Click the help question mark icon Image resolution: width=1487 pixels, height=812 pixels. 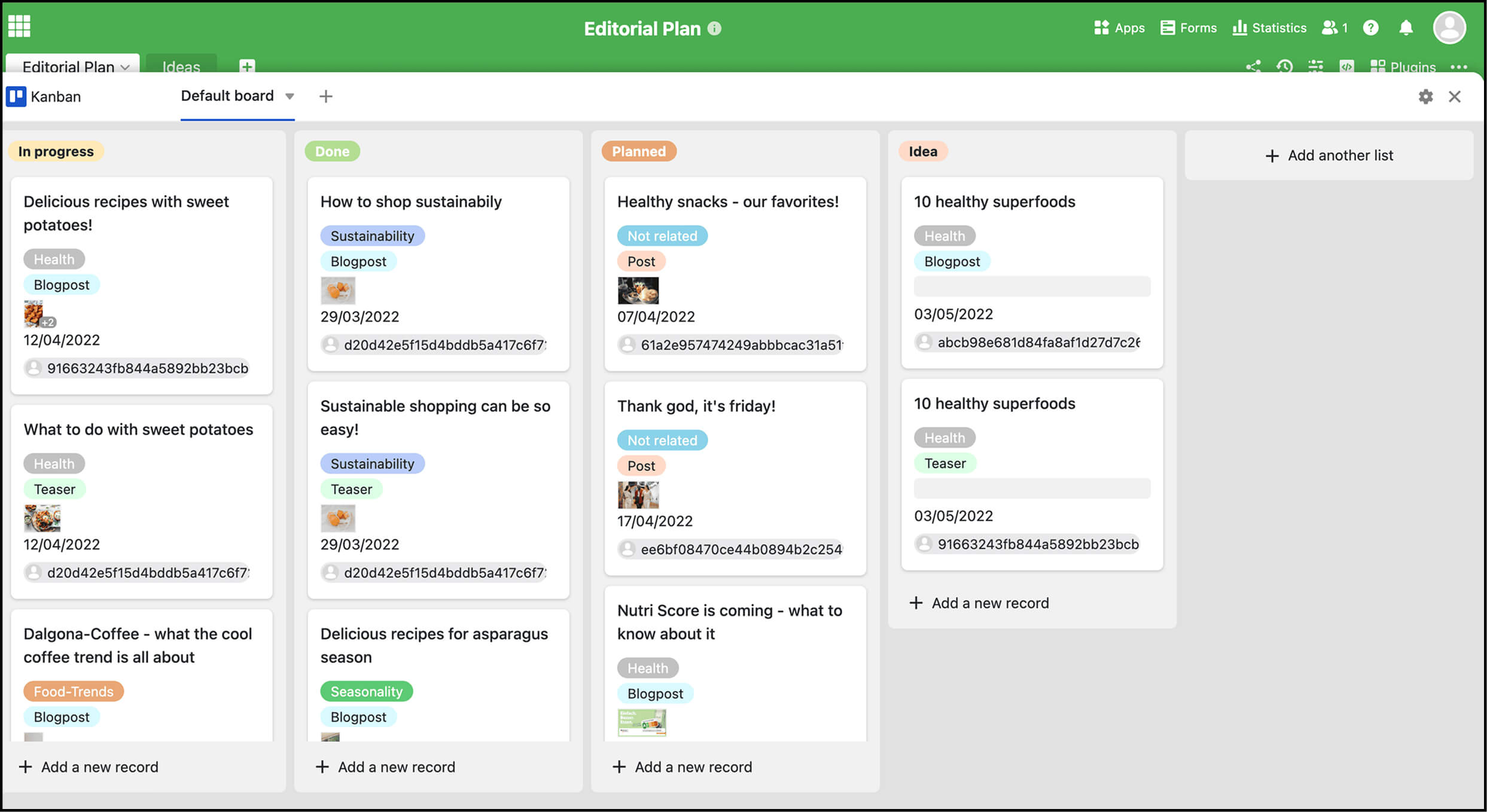(x=1370, y=28)
